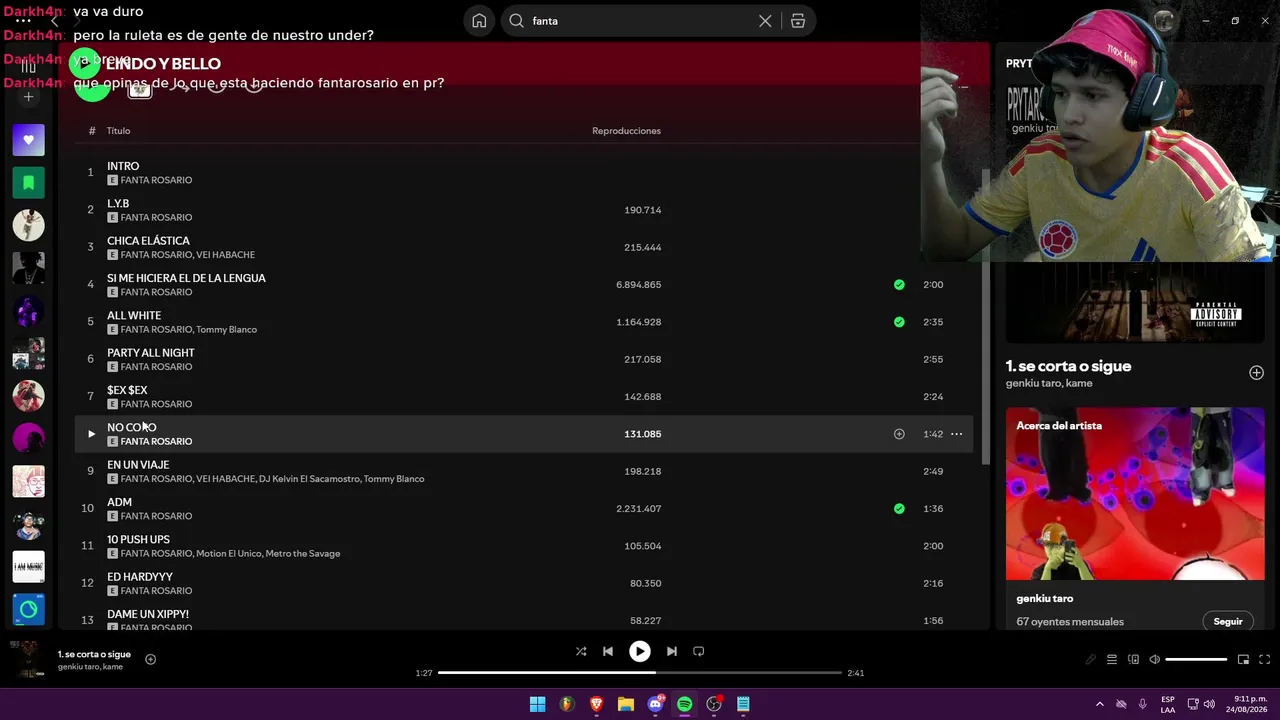
Task: Skip to the previous track
Action: coord(608,652)
